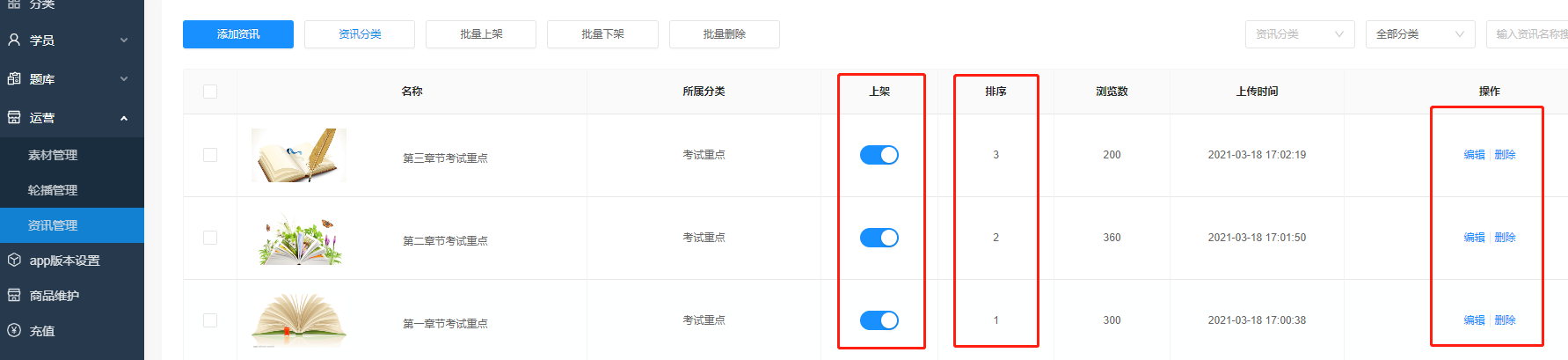The height and width of the screenshot is (360, 1568).
Task: Click the 充值 yen coin icon
Action: tap(14, 330)
